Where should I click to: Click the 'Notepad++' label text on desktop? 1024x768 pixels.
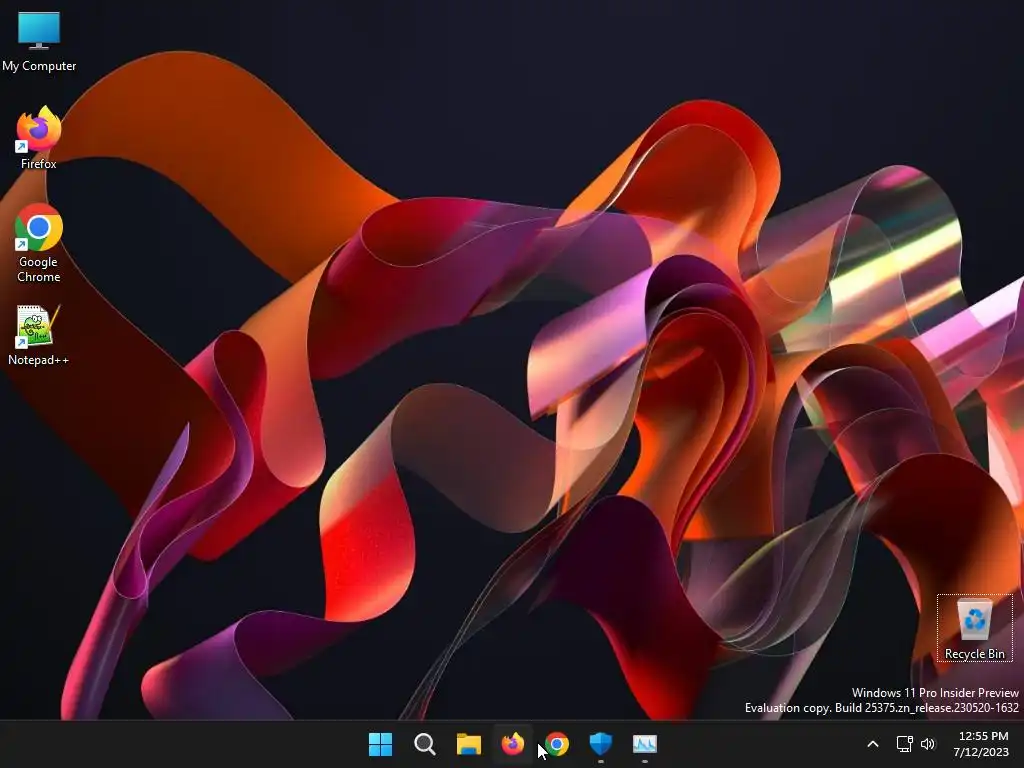pyautogui.click(x=39, y=360)
